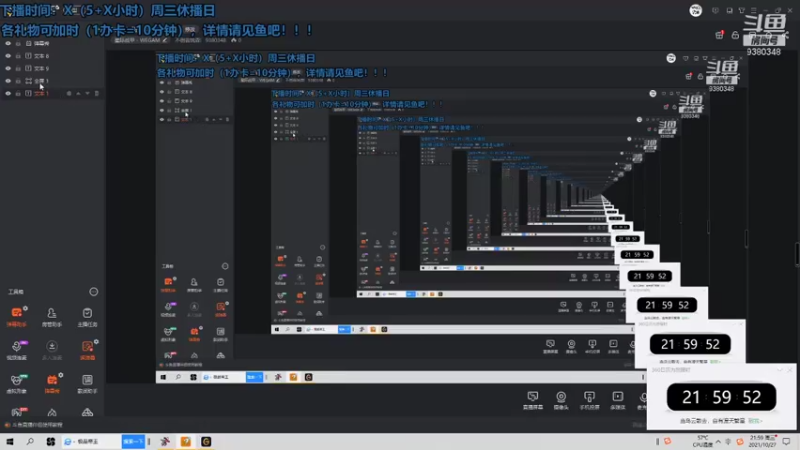Open the 虚拟形象 bear-face tool
Screen dimensions: 800x450
pos(16,383)
